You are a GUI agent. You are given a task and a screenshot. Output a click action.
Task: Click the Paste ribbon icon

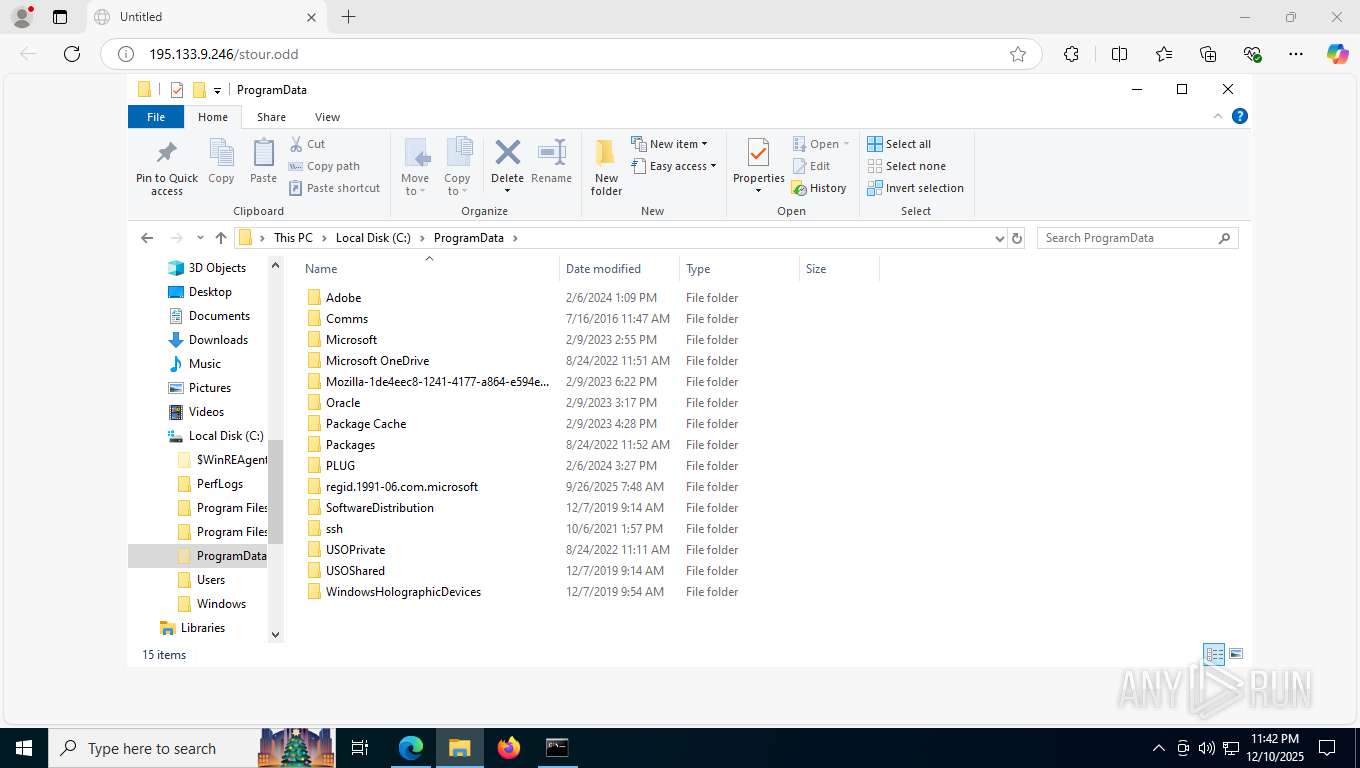point(263,152)
